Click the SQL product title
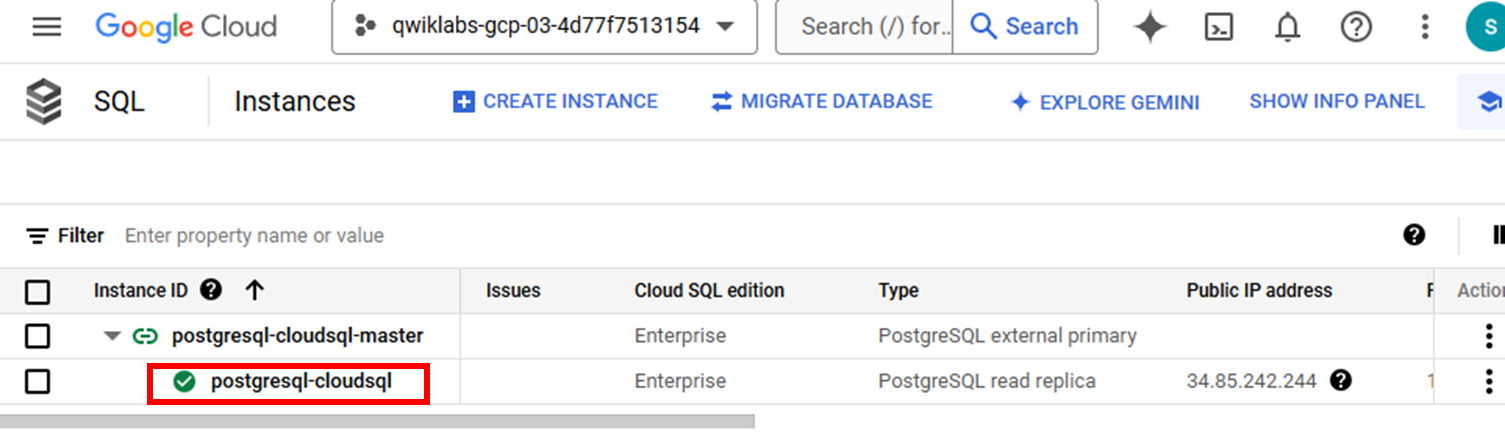Viewport: 1505px width, 444px height. (x=119, y=102)
